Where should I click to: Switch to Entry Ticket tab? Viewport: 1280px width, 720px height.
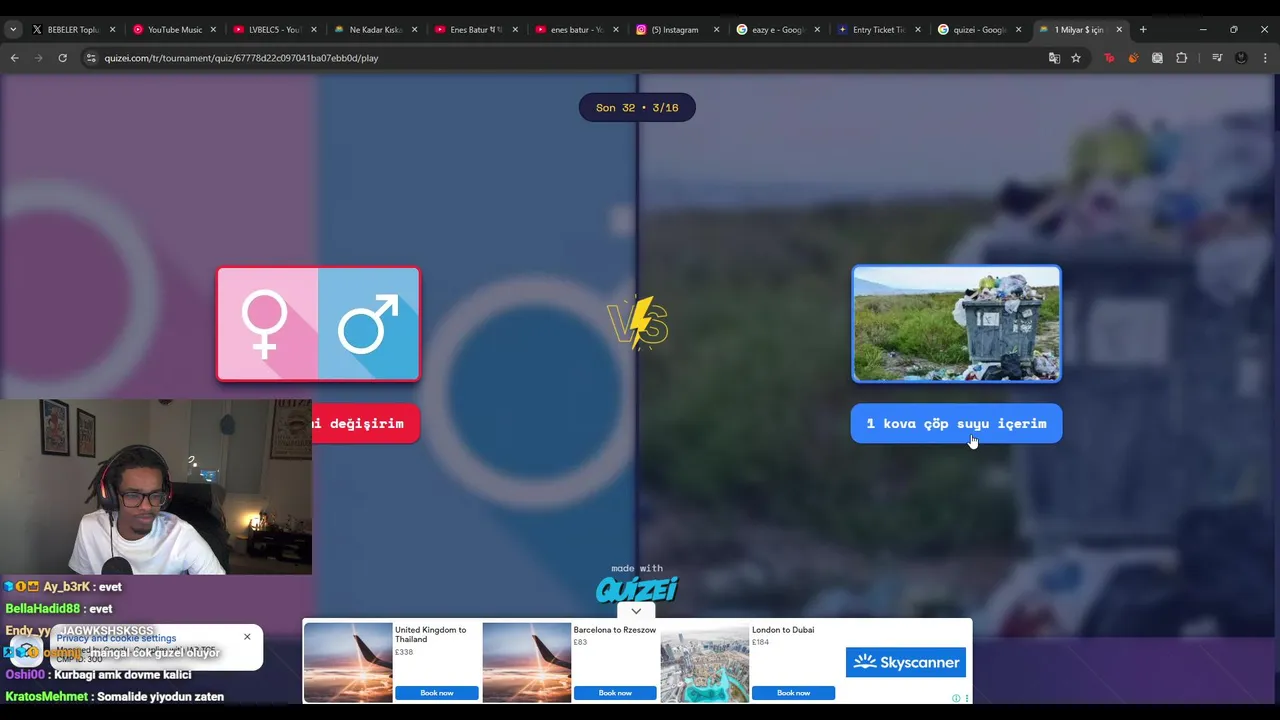[880, 30]
